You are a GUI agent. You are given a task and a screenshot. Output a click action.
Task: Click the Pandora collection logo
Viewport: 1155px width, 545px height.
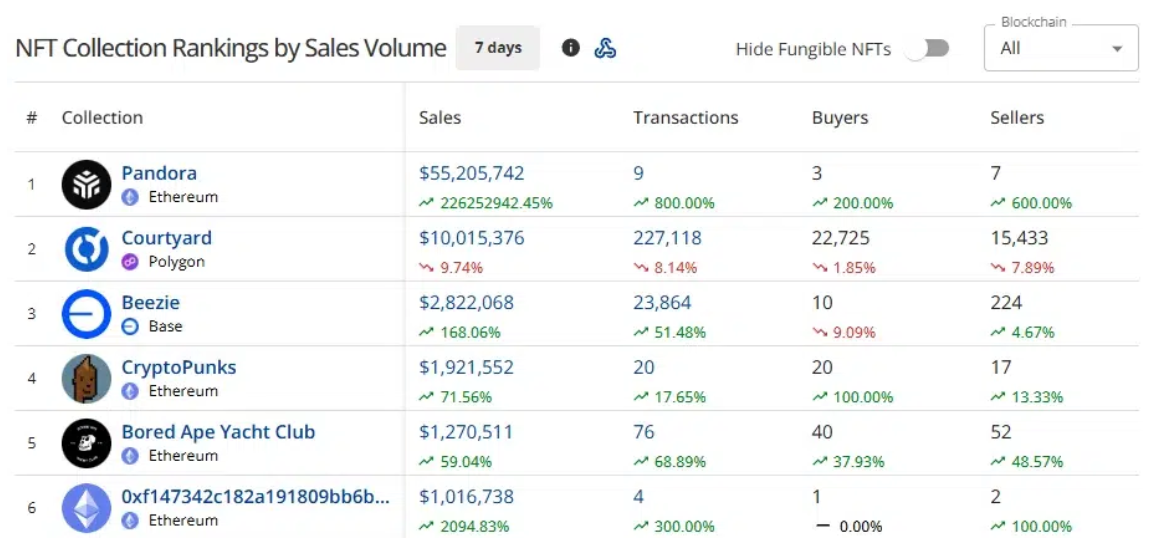point(86,184)
